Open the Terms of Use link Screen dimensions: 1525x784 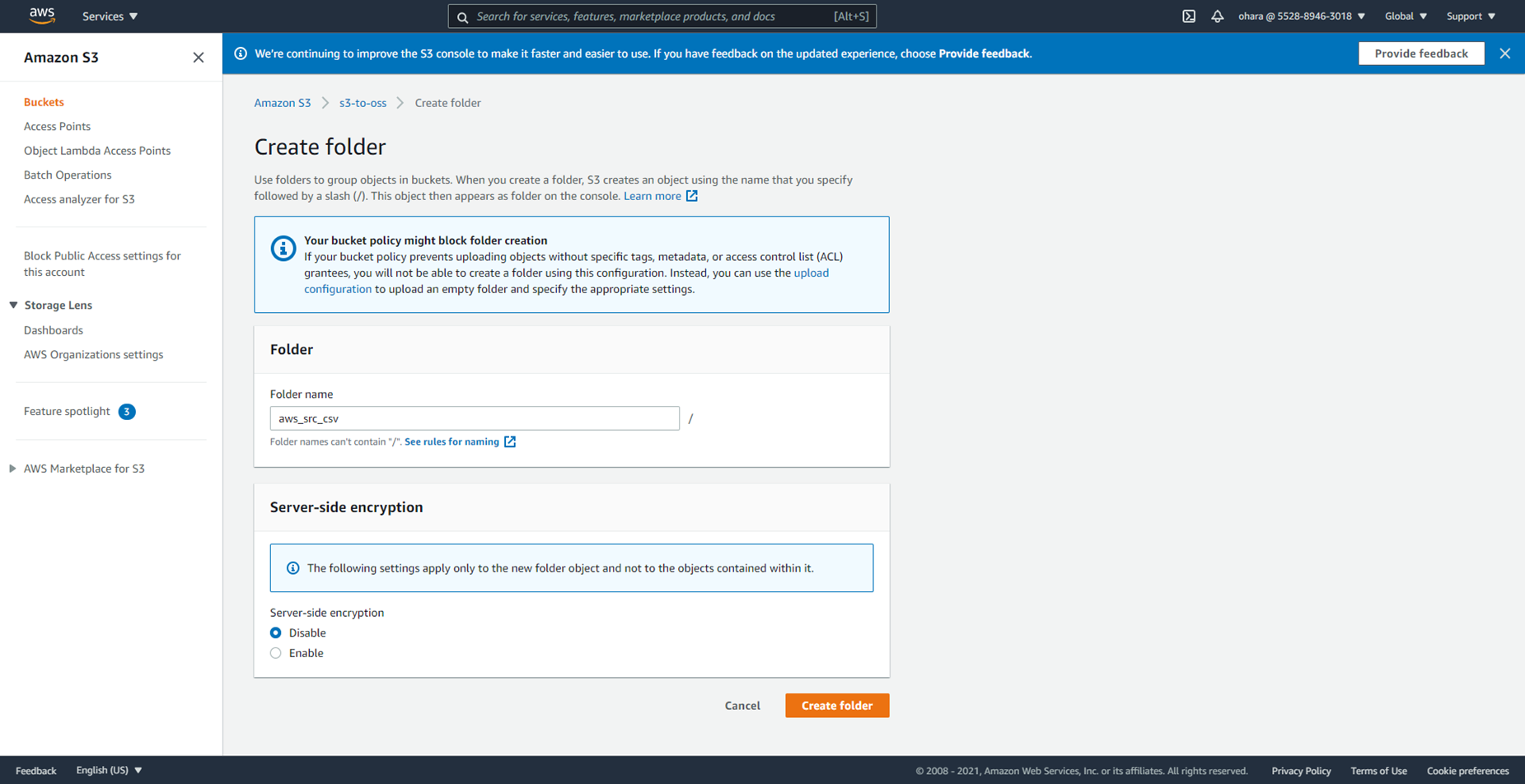tap(1378, 772)
